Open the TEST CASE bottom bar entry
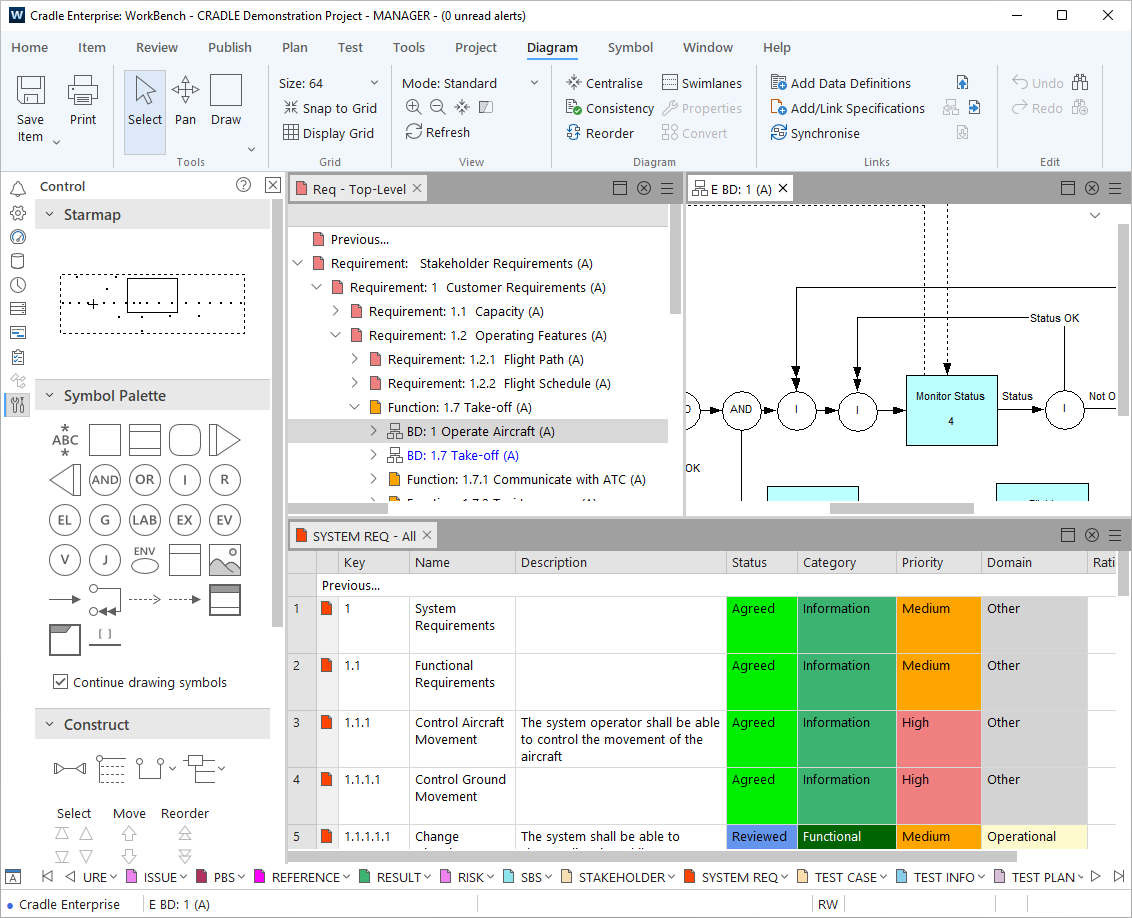 point(841,877)
